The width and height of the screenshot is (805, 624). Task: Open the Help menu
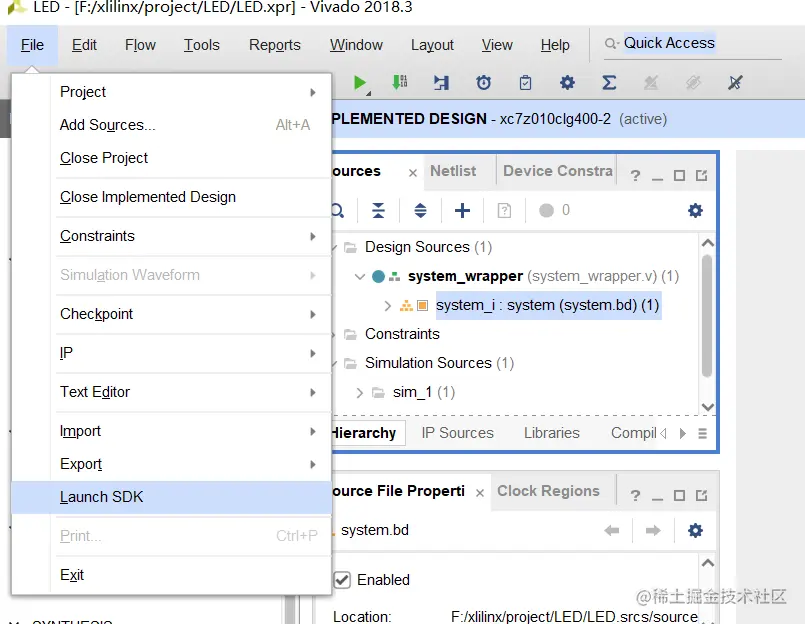click(x=555, y=45)
